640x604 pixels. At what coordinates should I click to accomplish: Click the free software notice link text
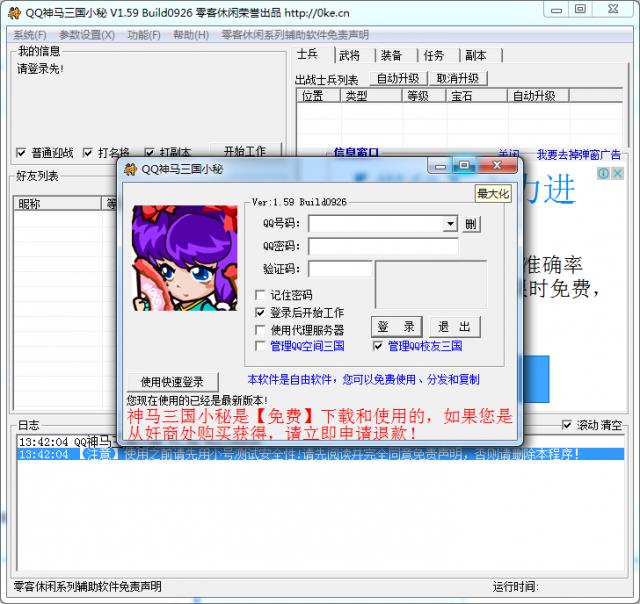pyautogui.click(x=363, y=380)
